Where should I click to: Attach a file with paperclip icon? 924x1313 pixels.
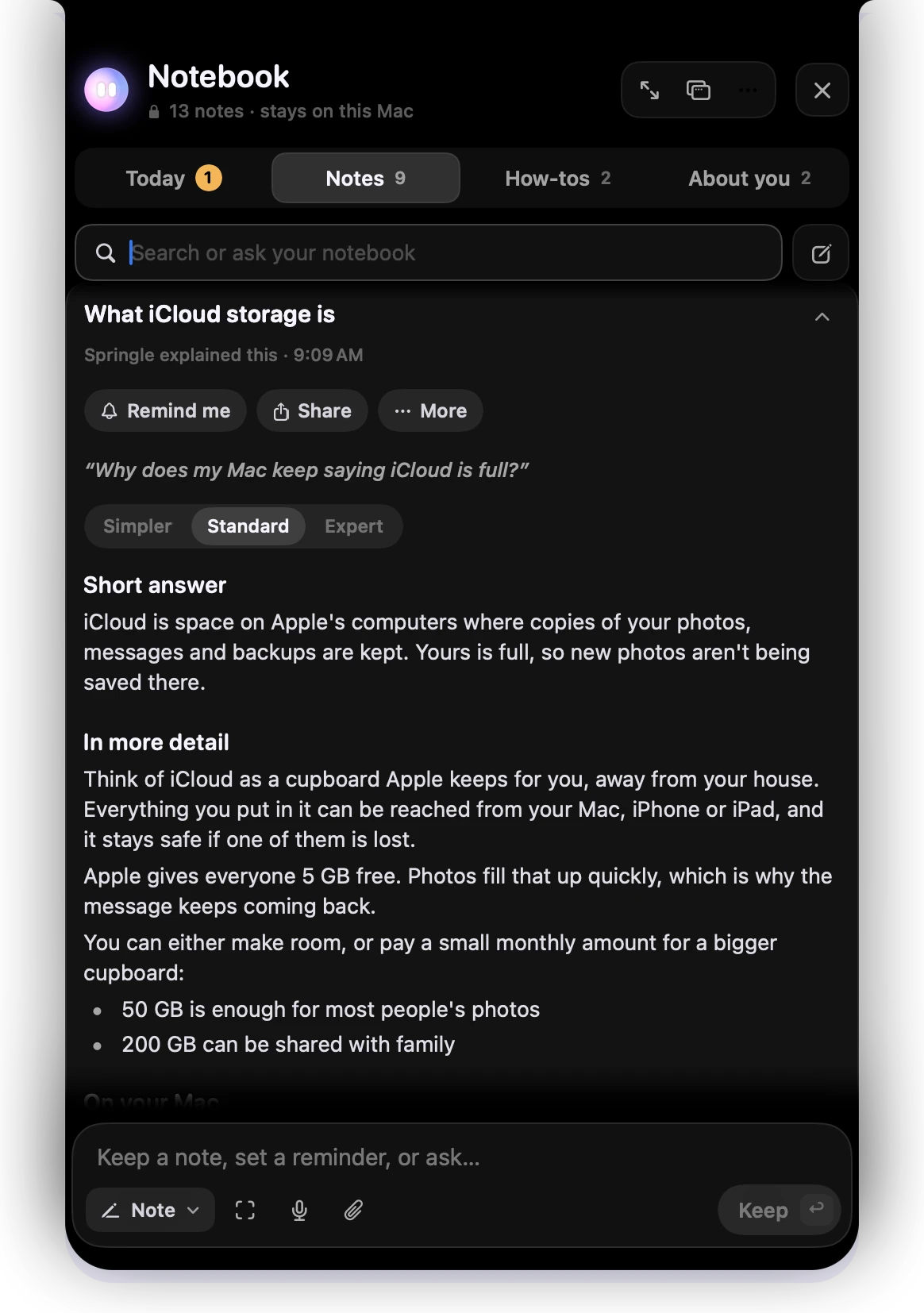point(353,1210)
